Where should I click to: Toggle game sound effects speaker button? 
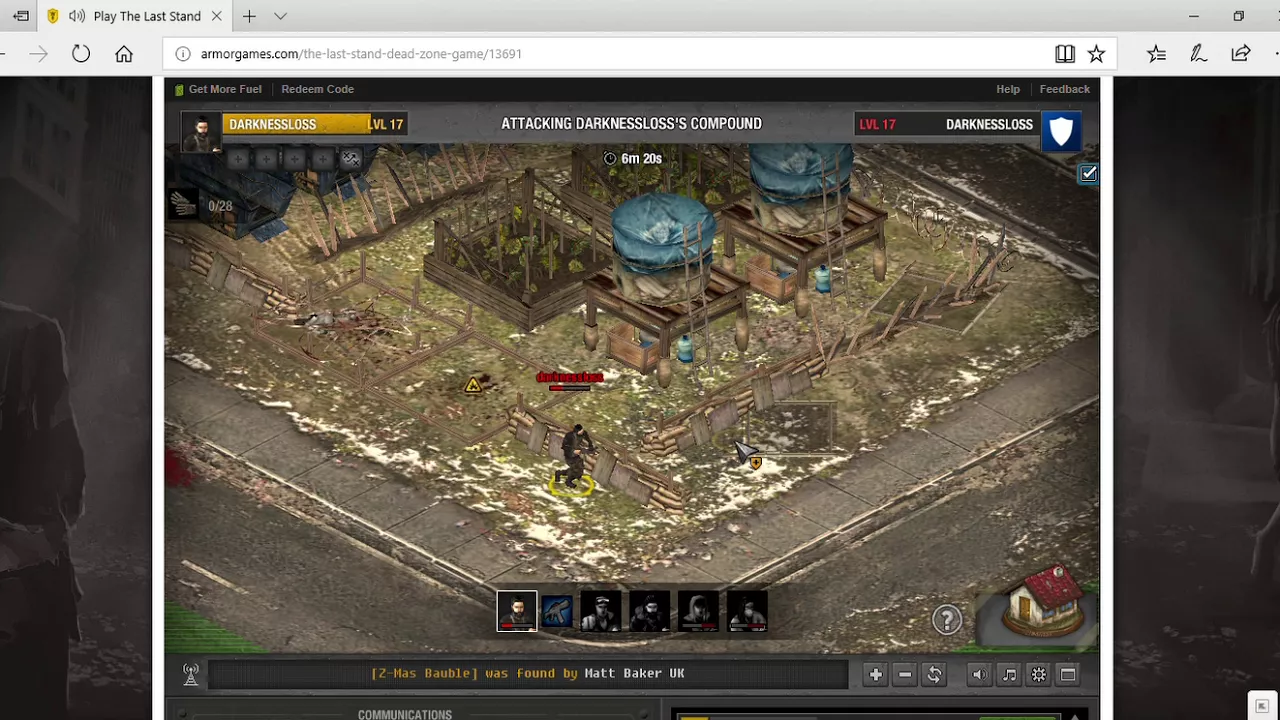tap(979, 675)
